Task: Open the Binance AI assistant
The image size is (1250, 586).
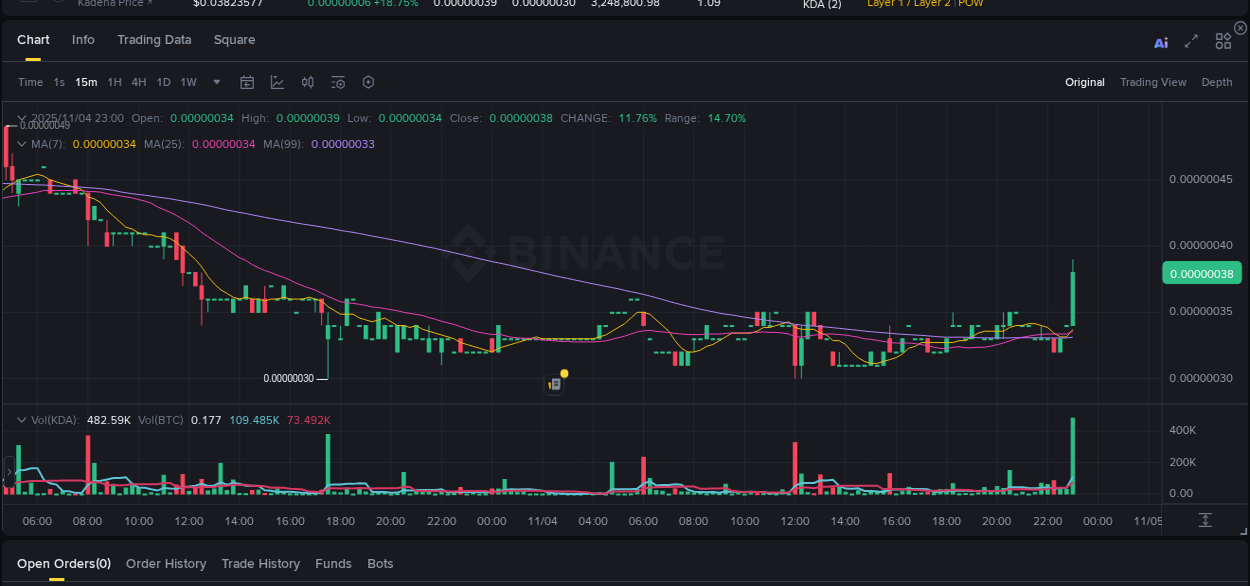Action: click(x=1161, y=41)
